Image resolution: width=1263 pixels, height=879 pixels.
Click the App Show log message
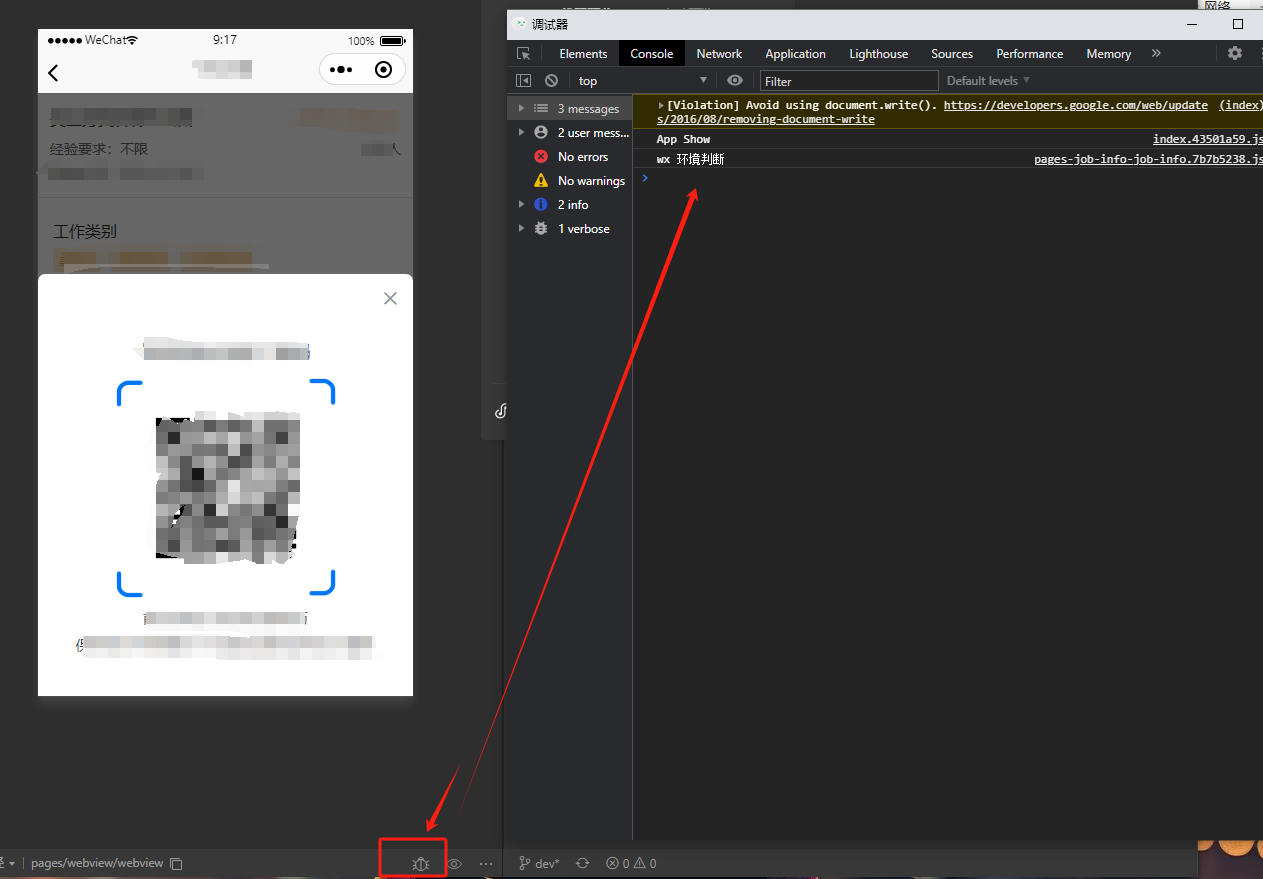coord(683,140)
